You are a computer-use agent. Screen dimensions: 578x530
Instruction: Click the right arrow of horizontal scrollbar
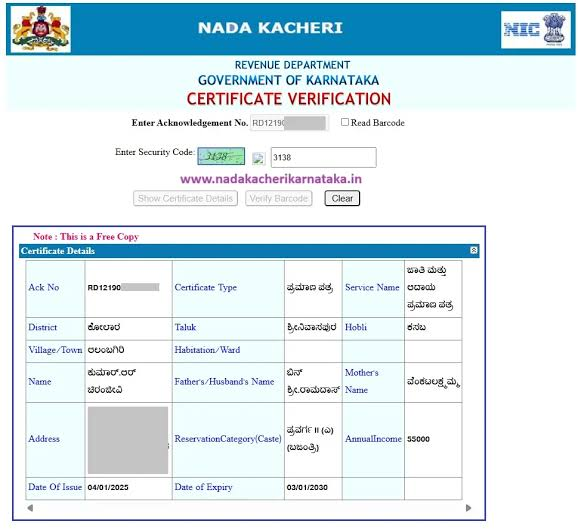pos(469,508)
